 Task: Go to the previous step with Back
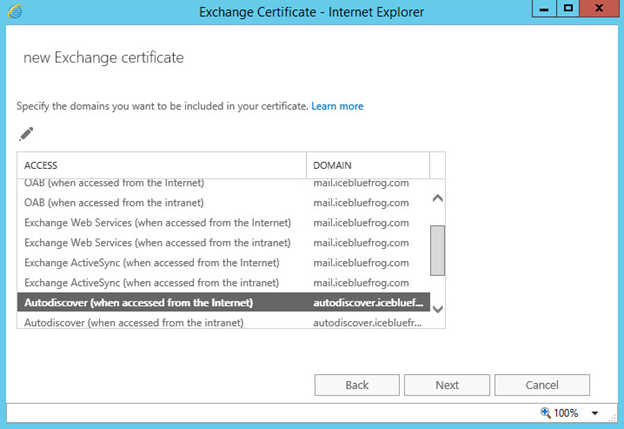357,385
